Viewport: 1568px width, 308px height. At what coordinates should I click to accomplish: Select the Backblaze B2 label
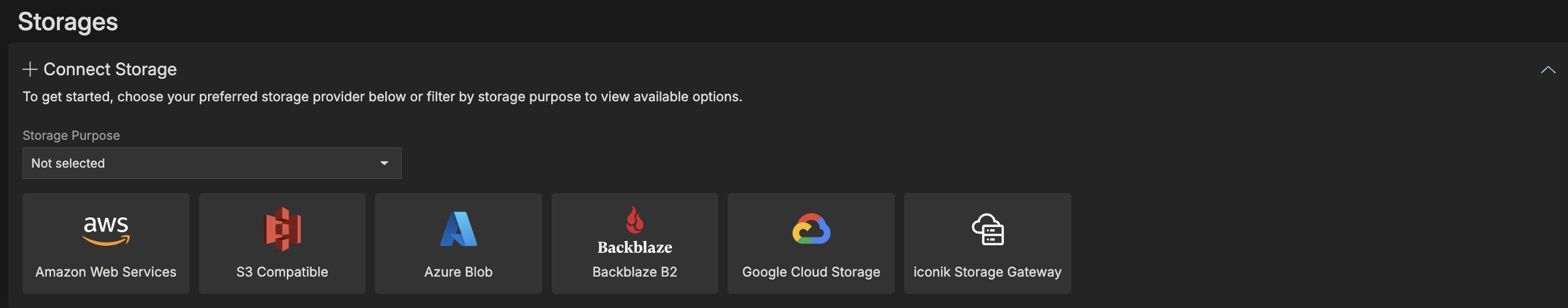click(635, 272)
